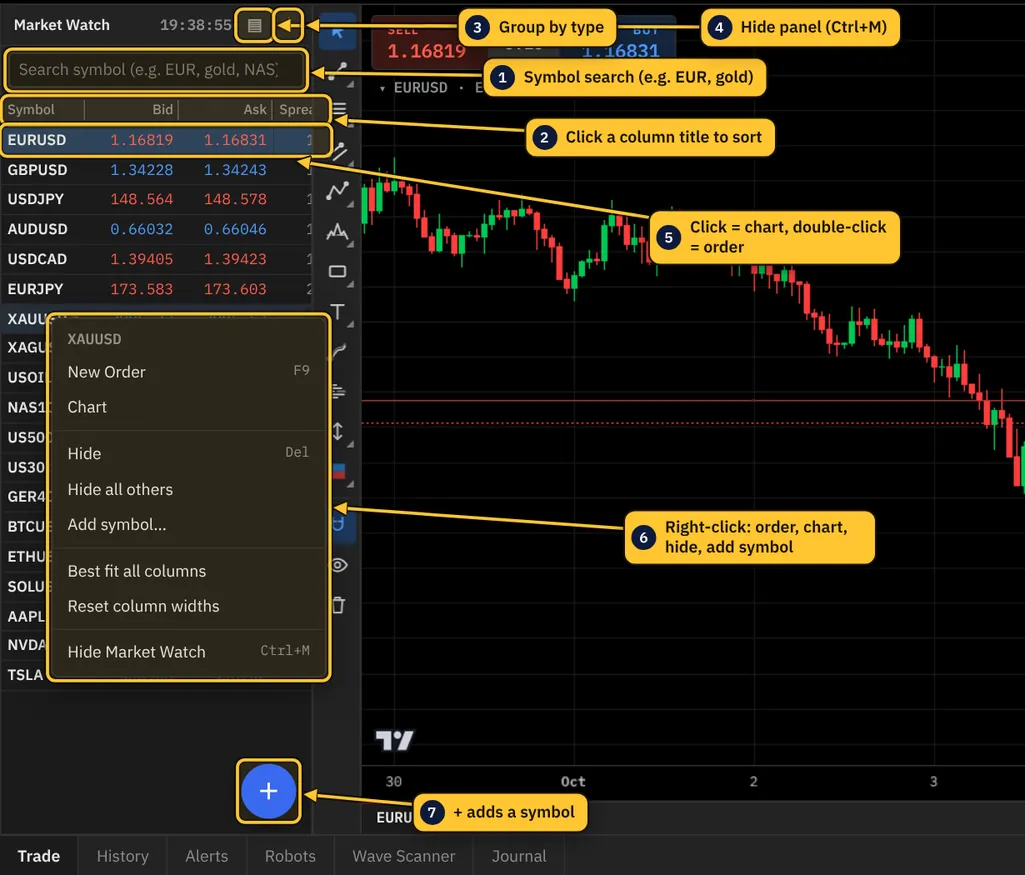
Task: Switch to the Journal tab
Action: coord(519,856)
